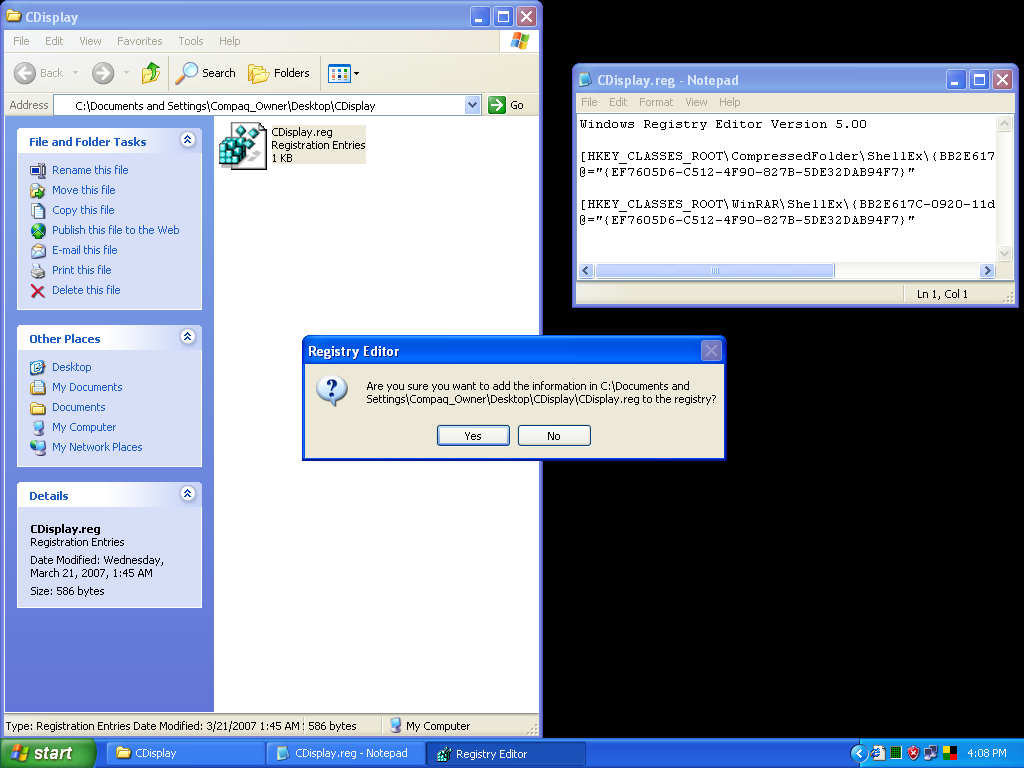Screen dimensions: 1024x768
Task: Collapse the Other Places panel
Action: [187, 337]
